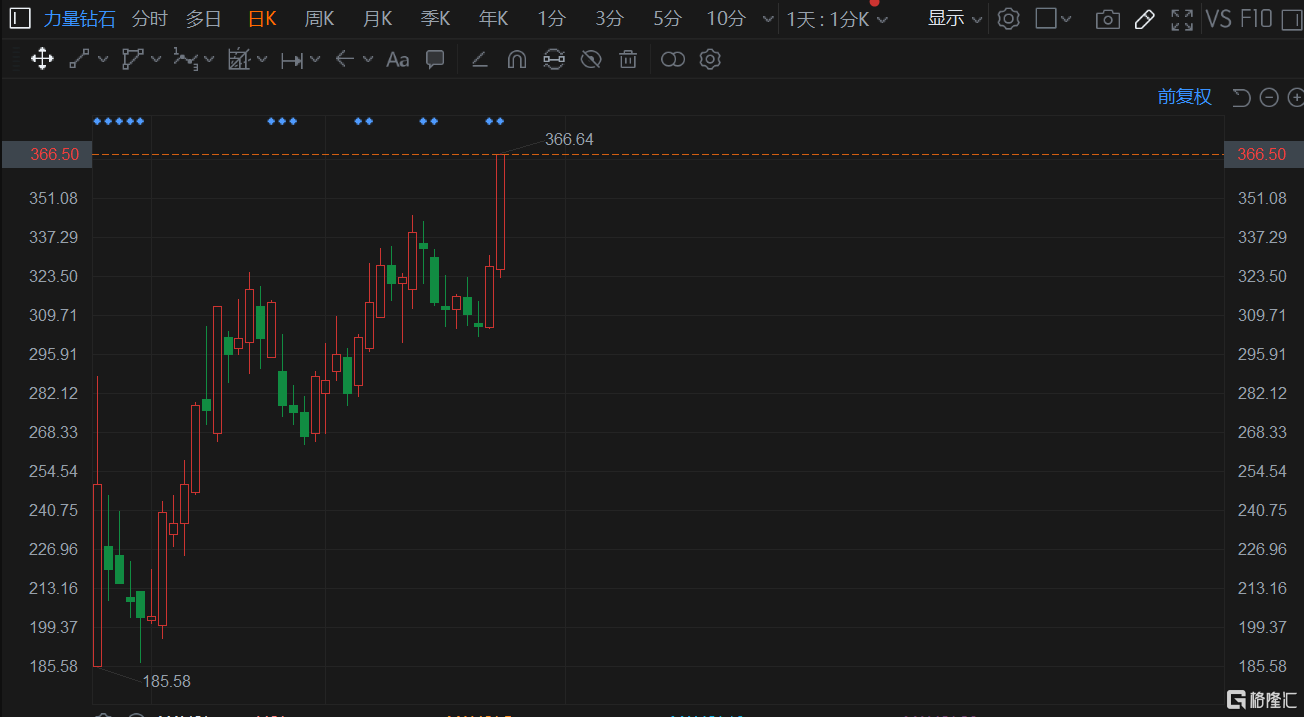Click the 前复权 adjustment link
Screen dimensions: 1304x717
click(x=1184, y=97)
